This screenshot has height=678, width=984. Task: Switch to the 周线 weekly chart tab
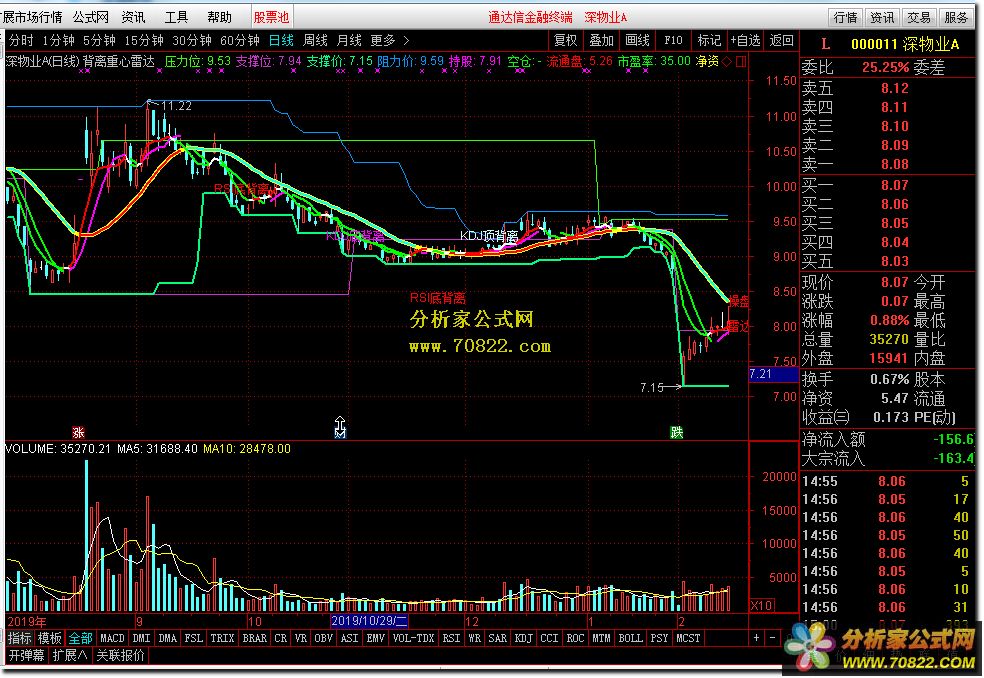click(x=315, y=40)
